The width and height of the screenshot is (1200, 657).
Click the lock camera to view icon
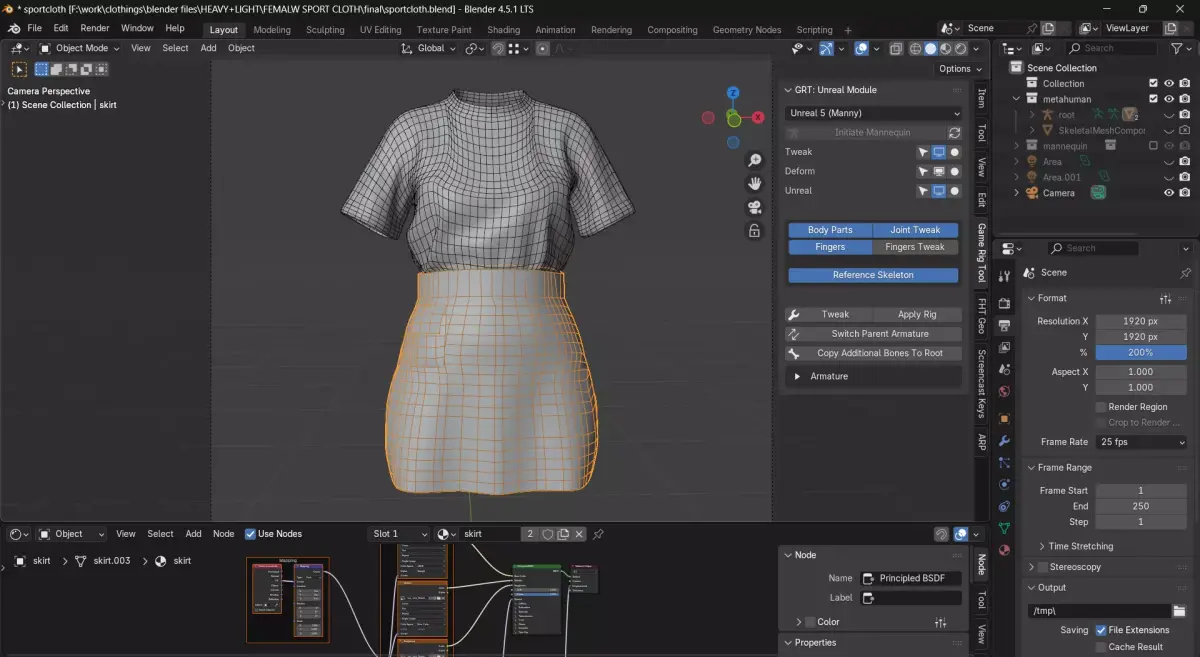click(x=755, y=231)
